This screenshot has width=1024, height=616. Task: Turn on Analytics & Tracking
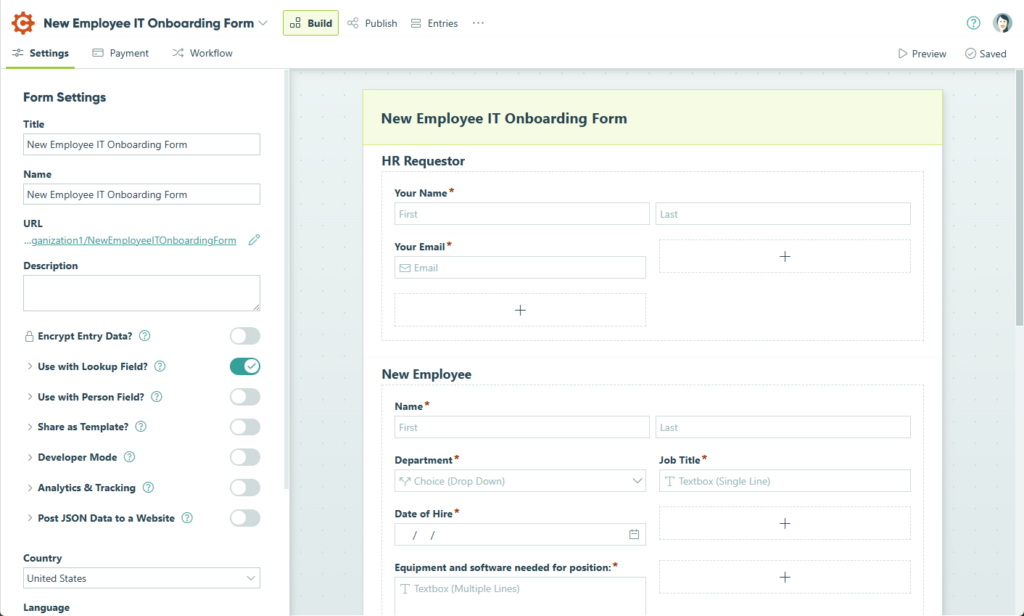click(244, 487)
